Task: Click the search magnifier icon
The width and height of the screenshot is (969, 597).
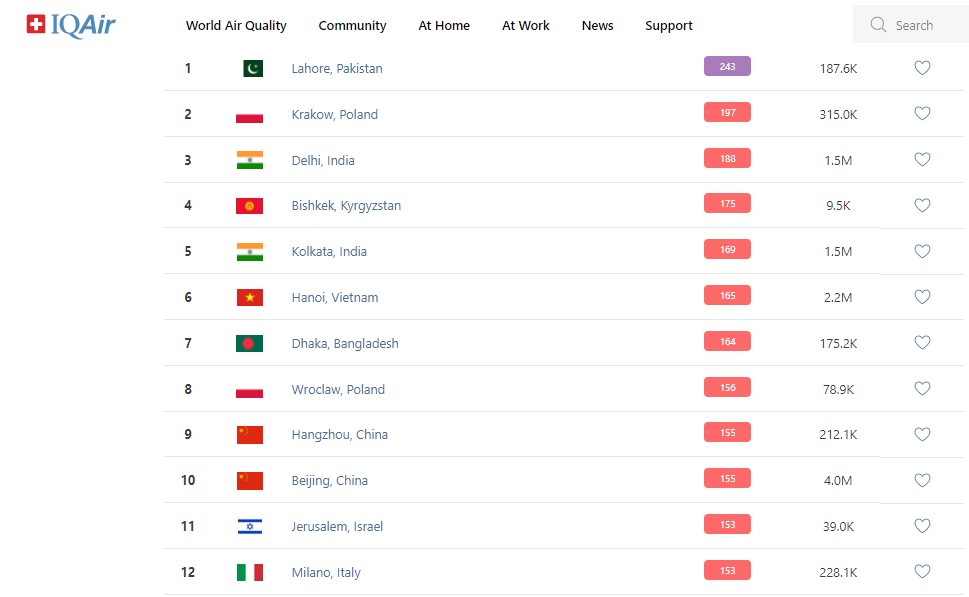Action: click(x=878, y=25)
